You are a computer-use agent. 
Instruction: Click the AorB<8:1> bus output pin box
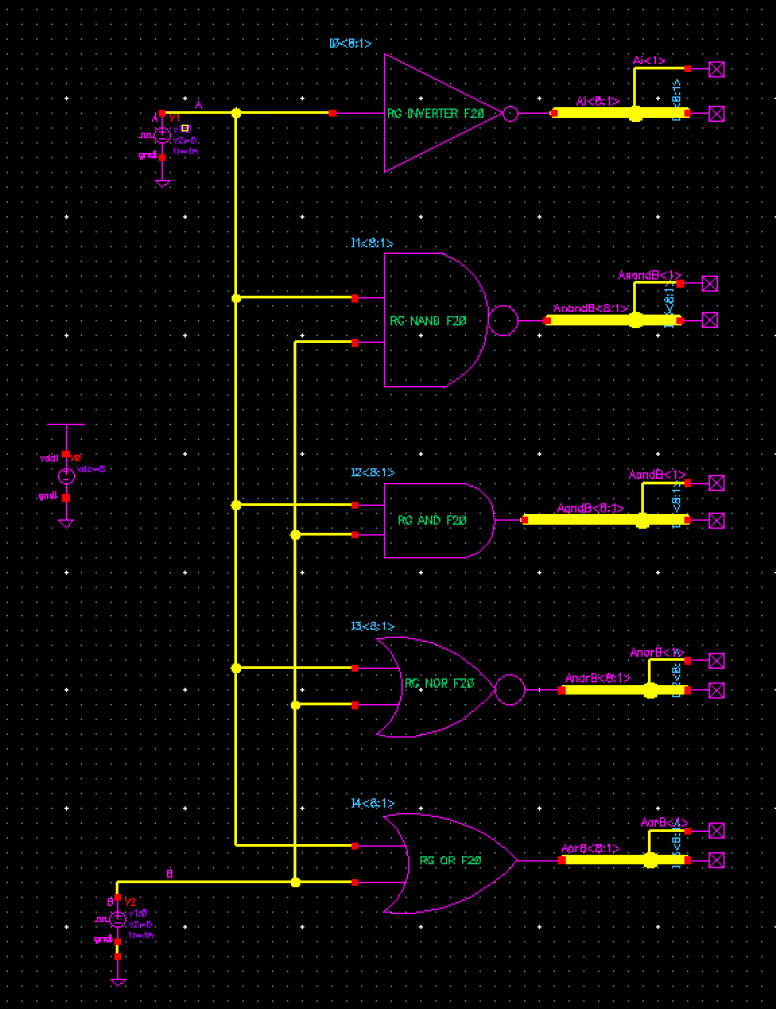(x=717, y=860)
